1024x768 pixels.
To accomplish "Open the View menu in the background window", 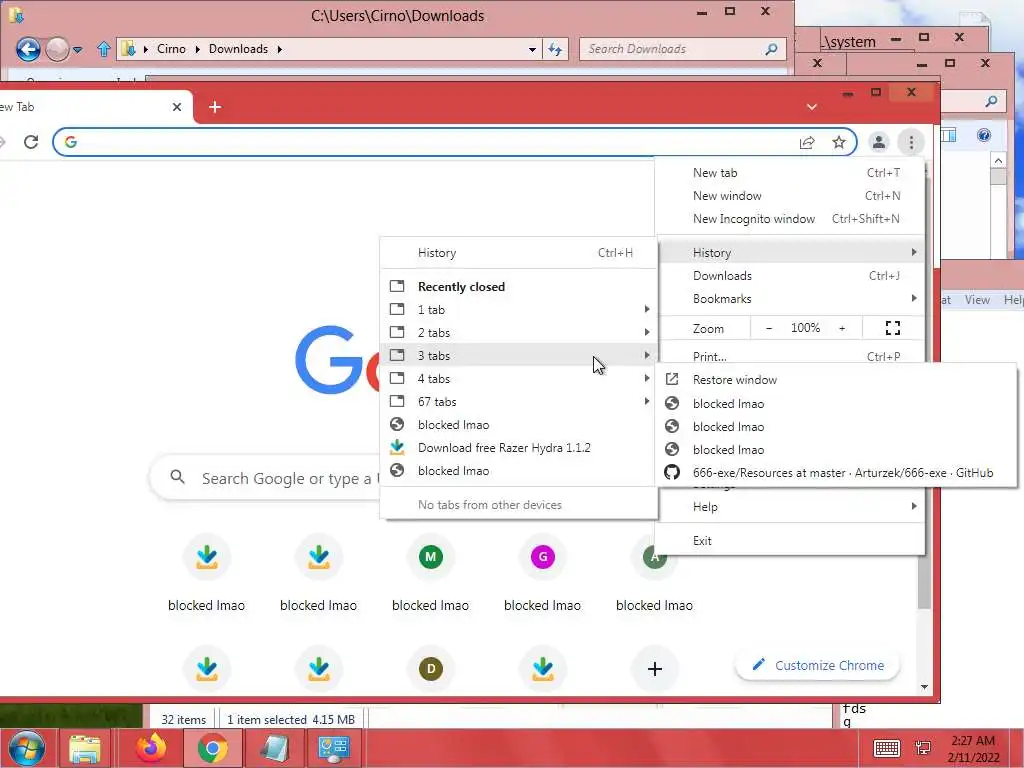I will tap(977, 300).
